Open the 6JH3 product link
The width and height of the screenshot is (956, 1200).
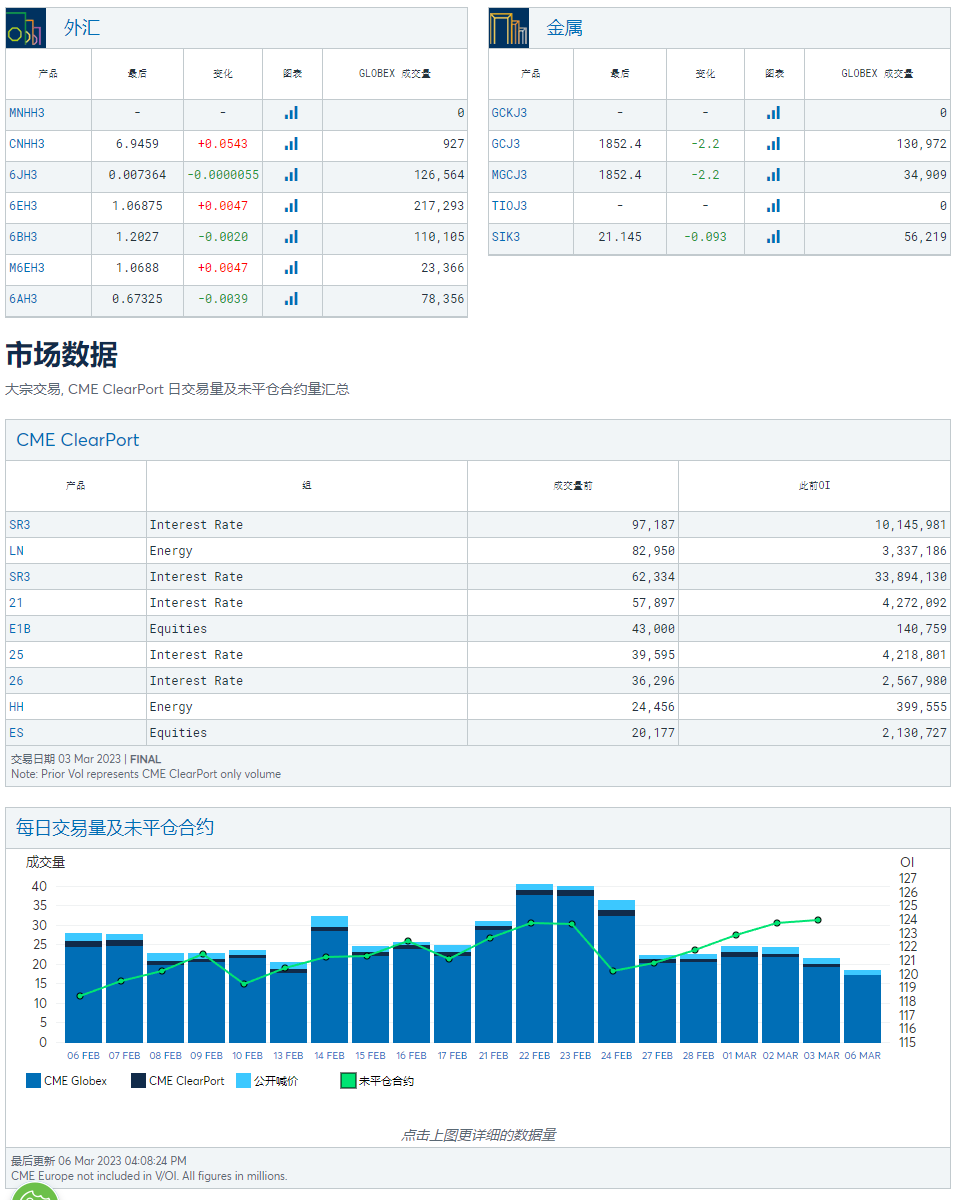[x=23, y=175]
